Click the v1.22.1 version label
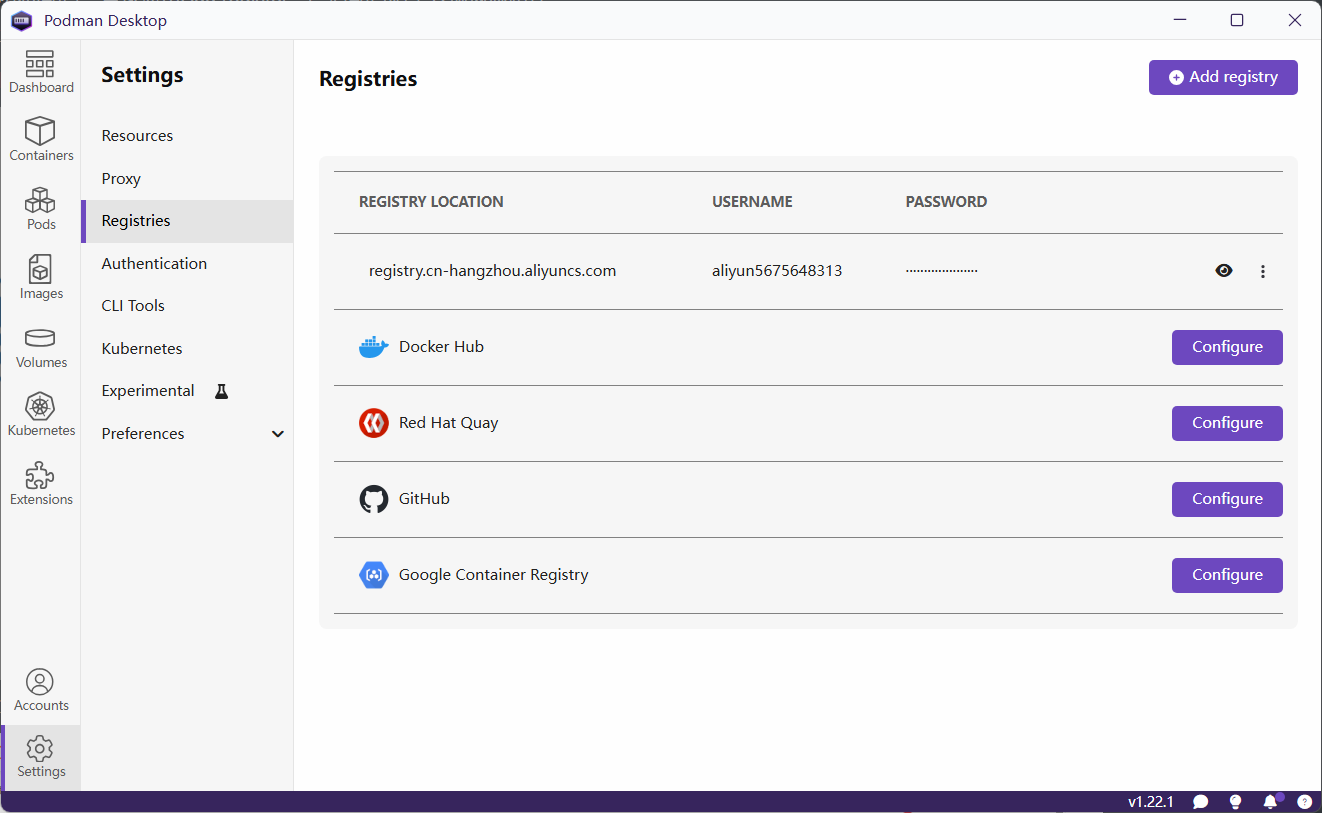This screenshot has width=1322, height=813. point(1151,802)
